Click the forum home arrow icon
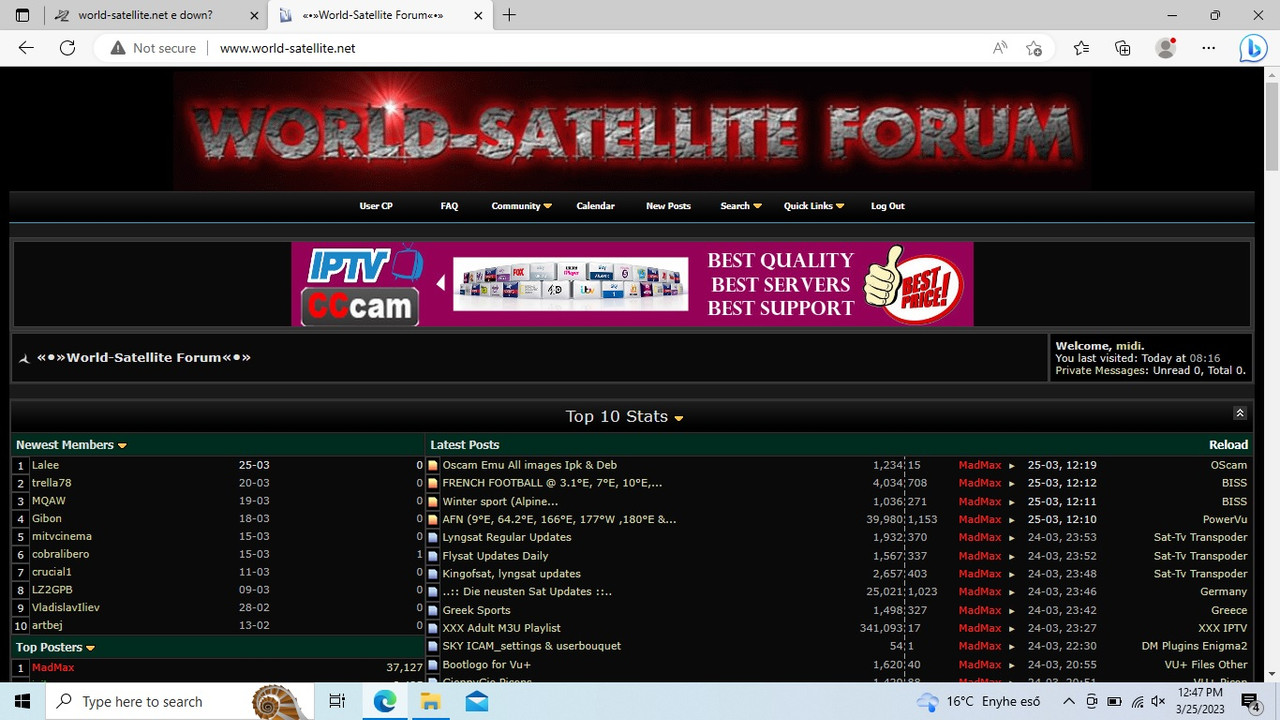This screenshot has width=1280, height=720. point(24,358)
